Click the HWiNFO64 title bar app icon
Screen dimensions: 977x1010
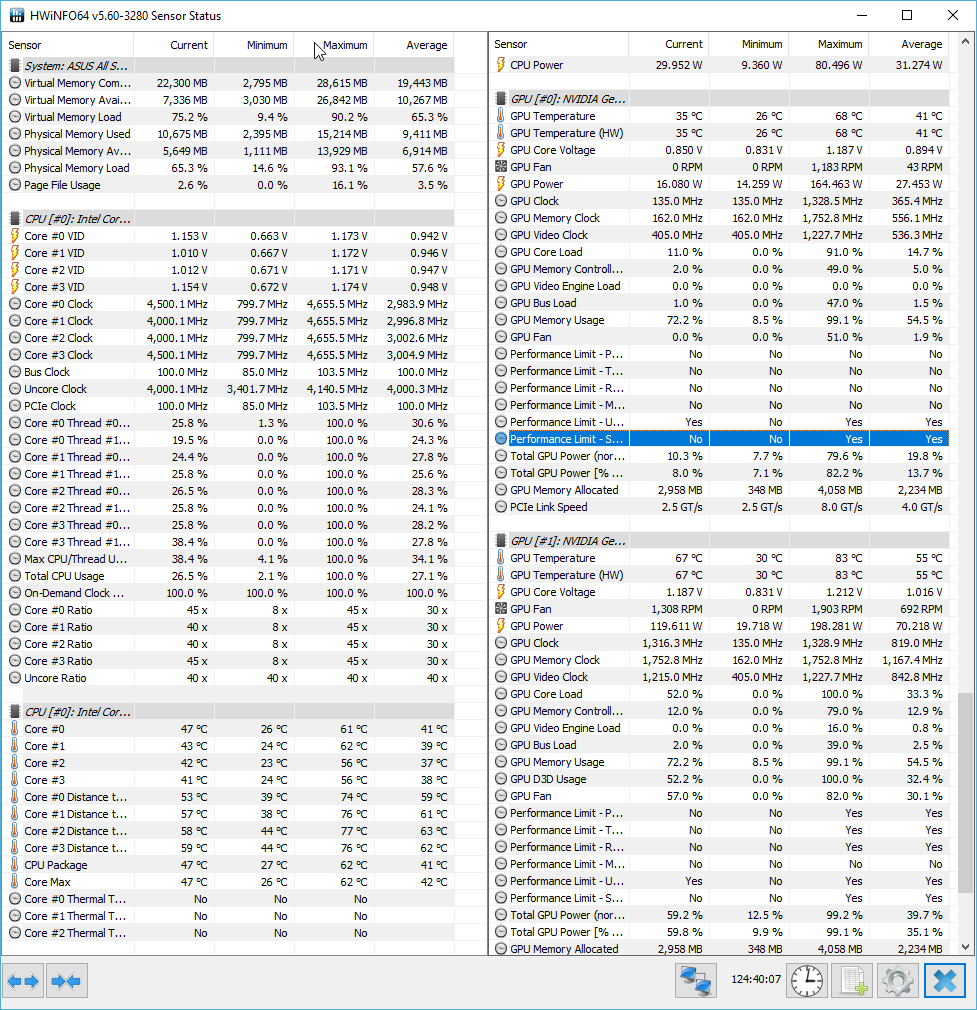point(17,16)
